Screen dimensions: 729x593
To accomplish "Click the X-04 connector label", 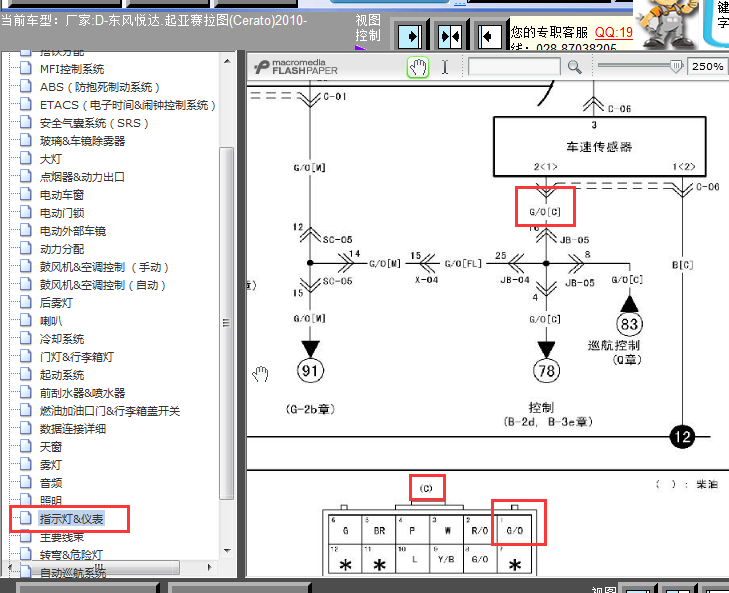I will 426,280.
